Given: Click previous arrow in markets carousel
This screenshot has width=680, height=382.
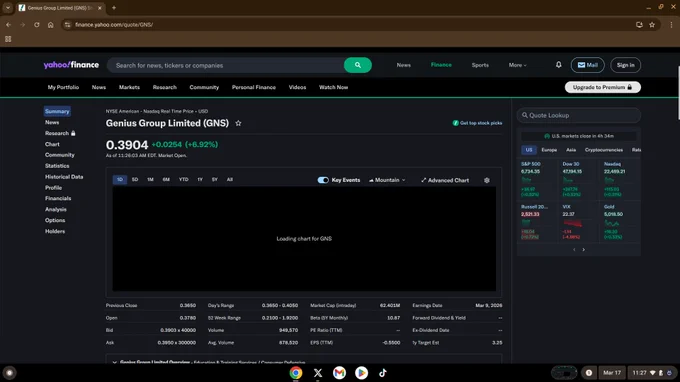Looking at the screenshot, I should point(574,249).
